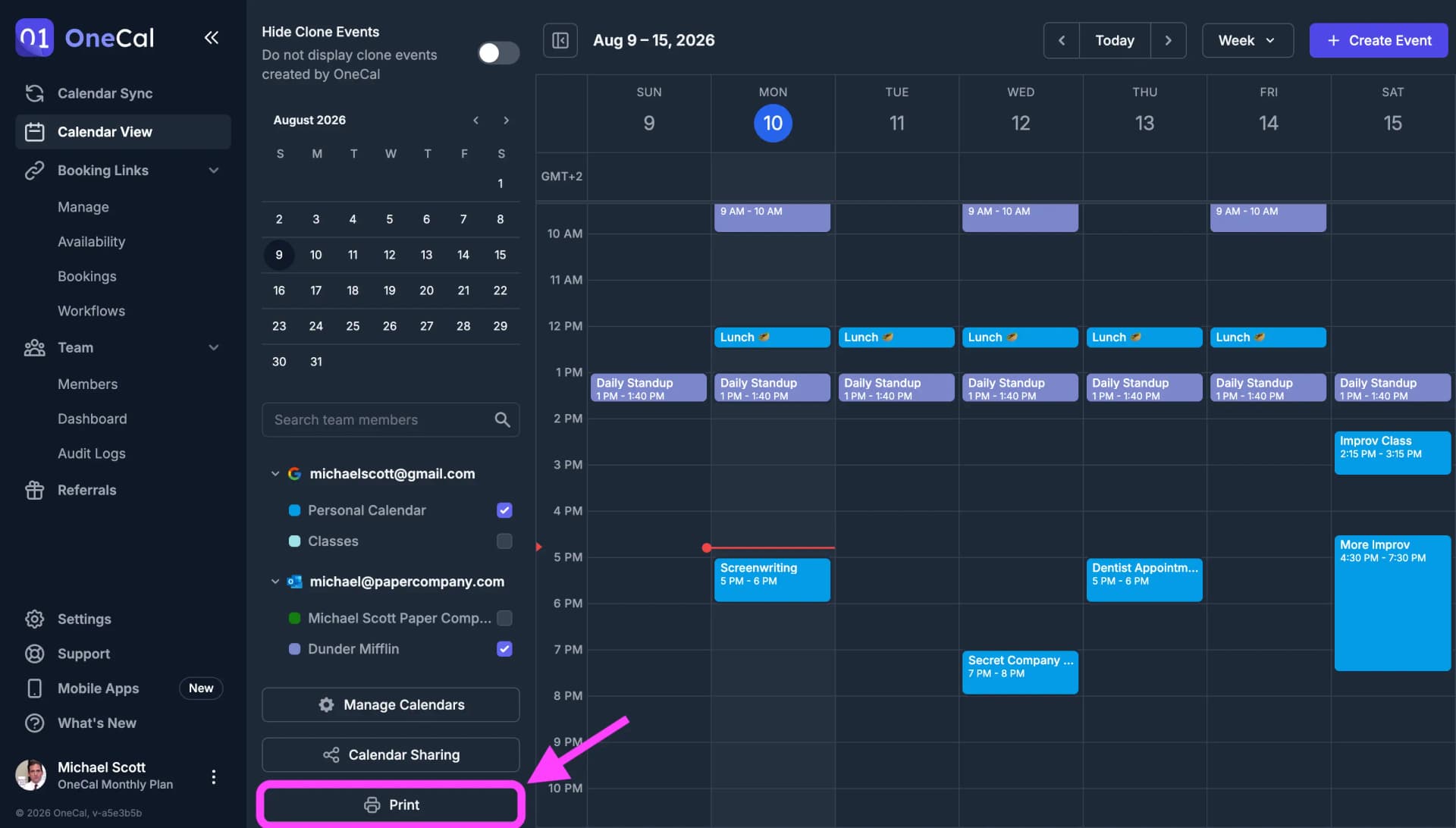The height and width of the screenshot is (828, 1456).
Task: Click the Create Event button
Action: pos(1379,41)
